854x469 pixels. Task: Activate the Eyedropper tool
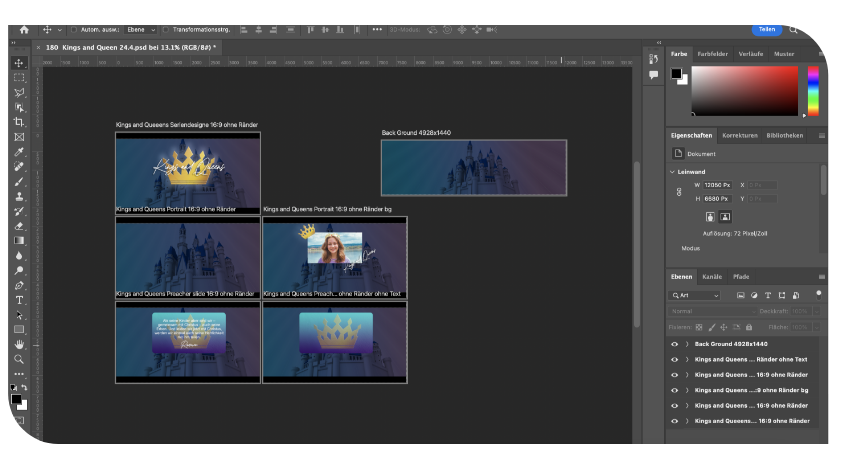click(19, 152)
